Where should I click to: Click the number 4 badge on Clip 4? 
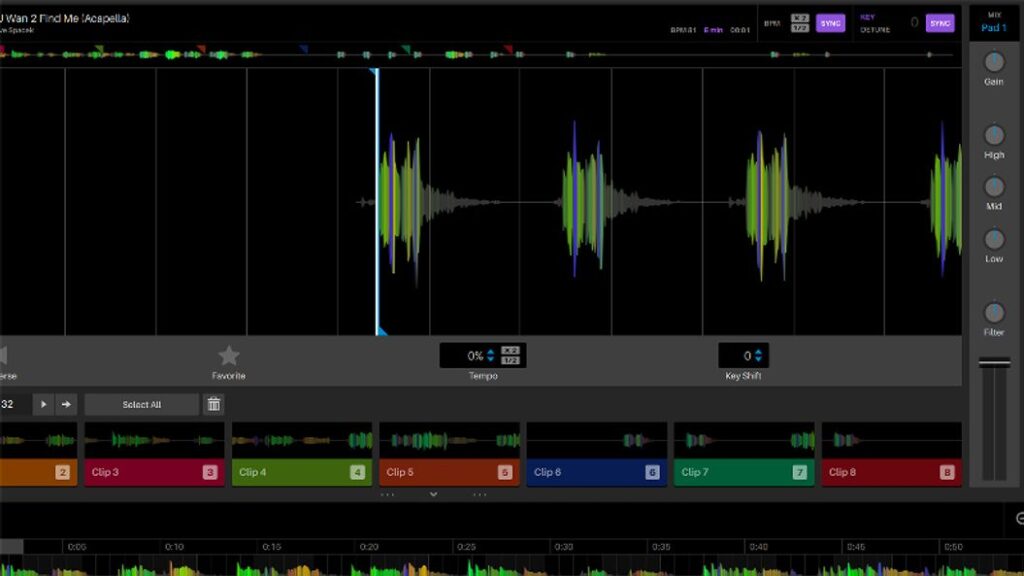point(357,472)
